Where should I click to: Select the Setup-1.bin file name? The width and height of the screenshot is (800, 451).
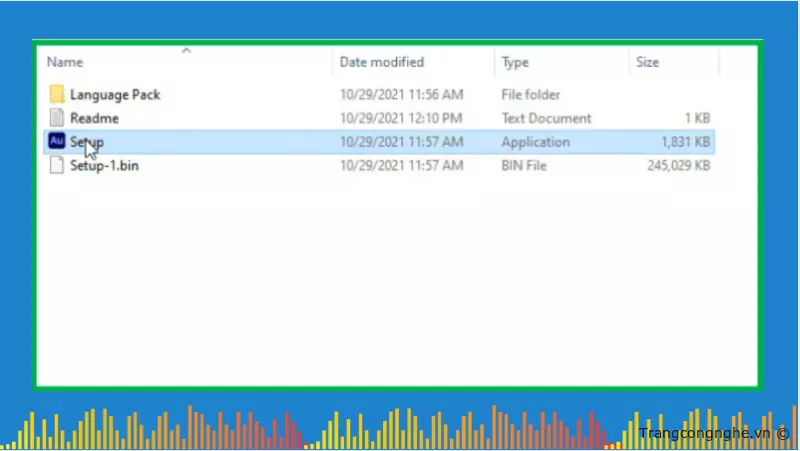(x=104, y=166)
